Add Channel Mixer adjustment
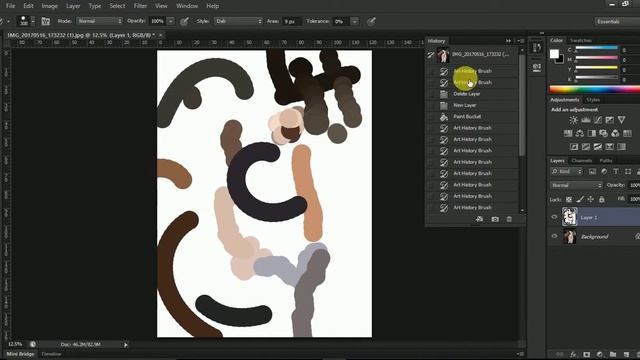The image size is (640, 360). [615, 133]
